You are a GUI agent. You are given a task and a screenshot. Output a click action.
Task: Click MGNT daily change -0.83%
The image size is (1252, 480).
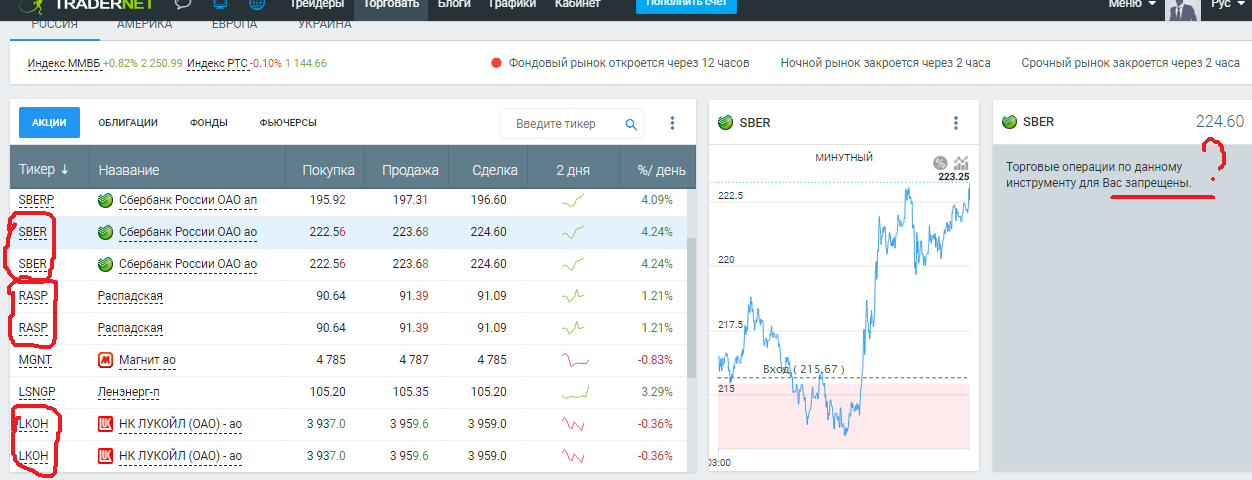(x=655, y=359)
